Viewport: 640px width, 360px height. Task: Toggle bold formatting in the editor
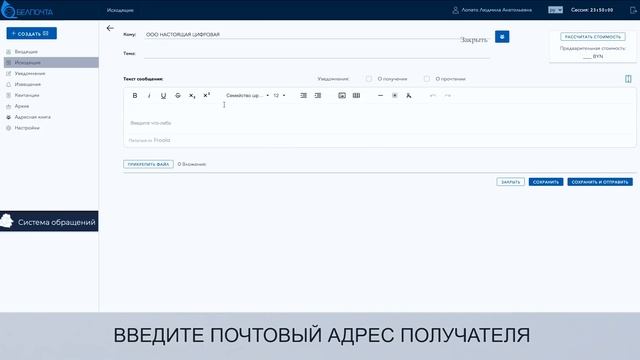(135, 96)
